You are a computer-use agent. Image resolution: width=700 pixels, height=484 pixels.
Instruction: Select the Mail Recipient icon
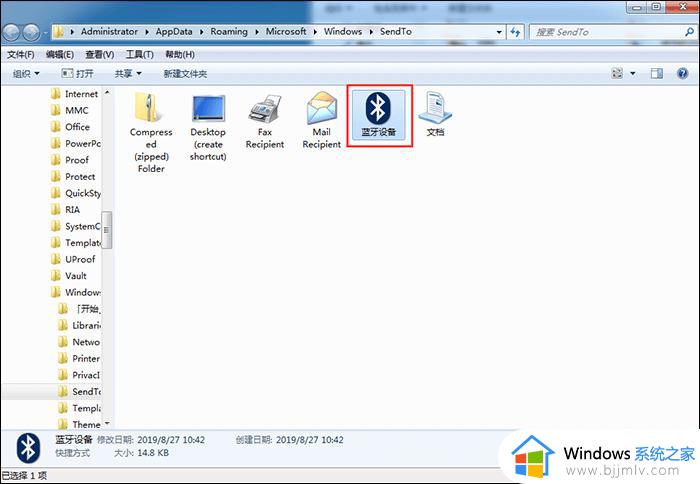point(321,121)
